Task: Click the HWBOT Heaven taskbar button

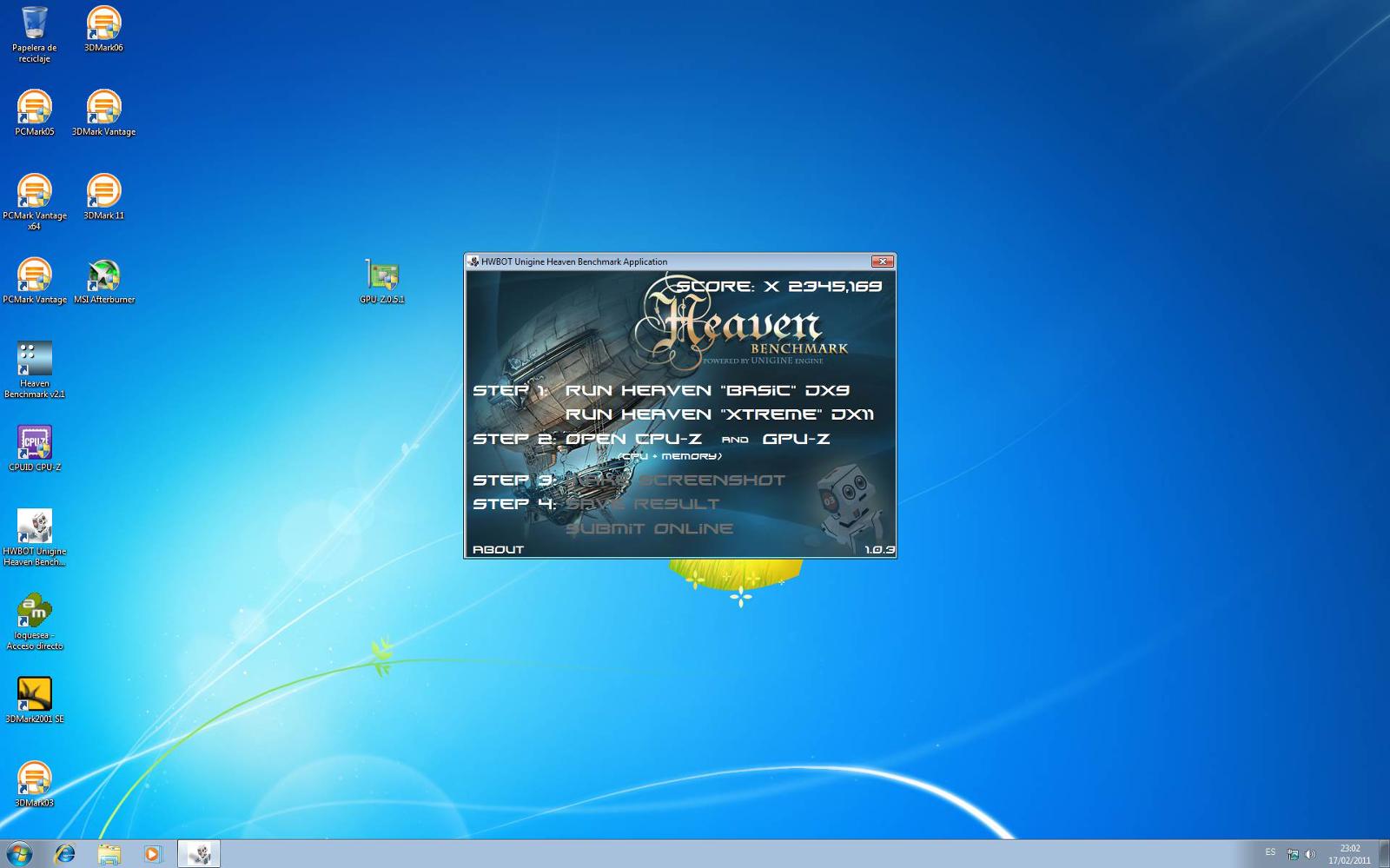Action: point(199,853)
